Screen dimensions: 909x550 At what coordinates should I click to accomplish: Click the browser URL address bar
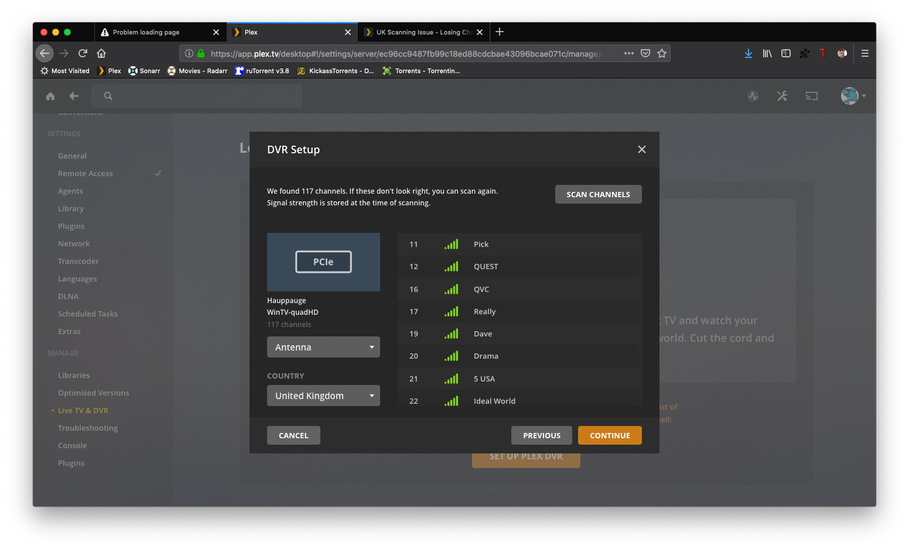[x=406, y=53]
